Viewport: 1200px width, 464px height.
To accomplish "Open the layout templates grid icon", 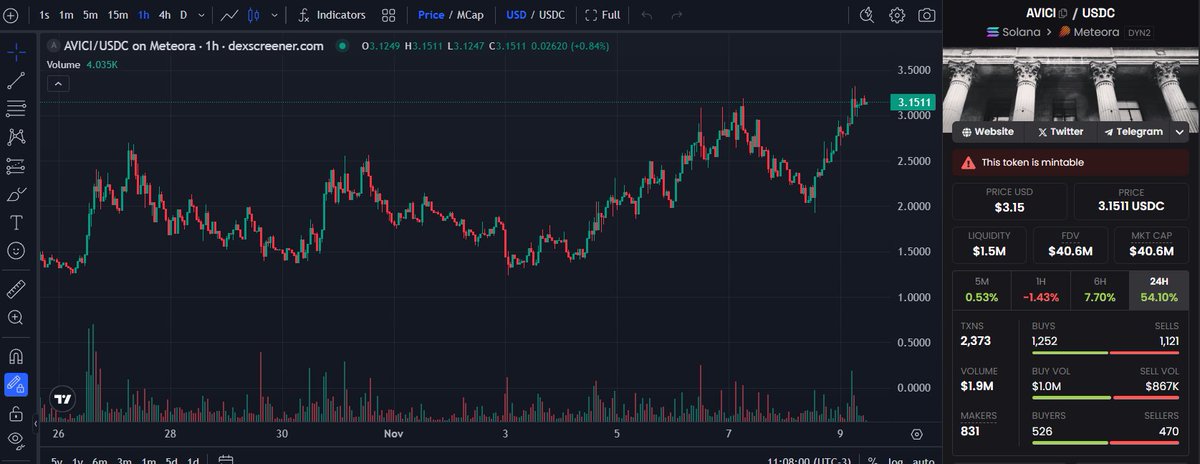I will tap(389, 15).
